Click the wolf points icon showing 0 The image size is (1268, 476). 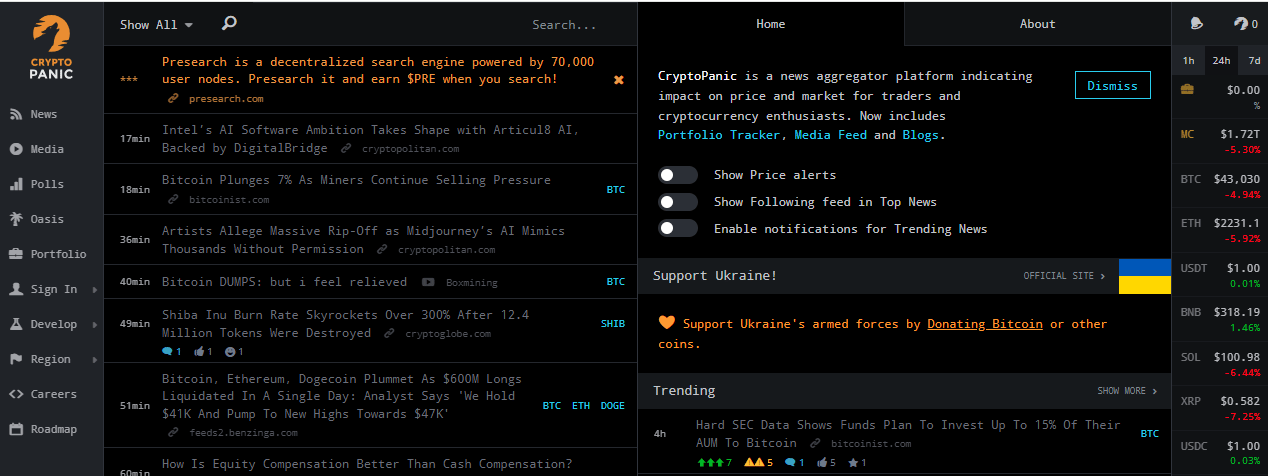1245,24
